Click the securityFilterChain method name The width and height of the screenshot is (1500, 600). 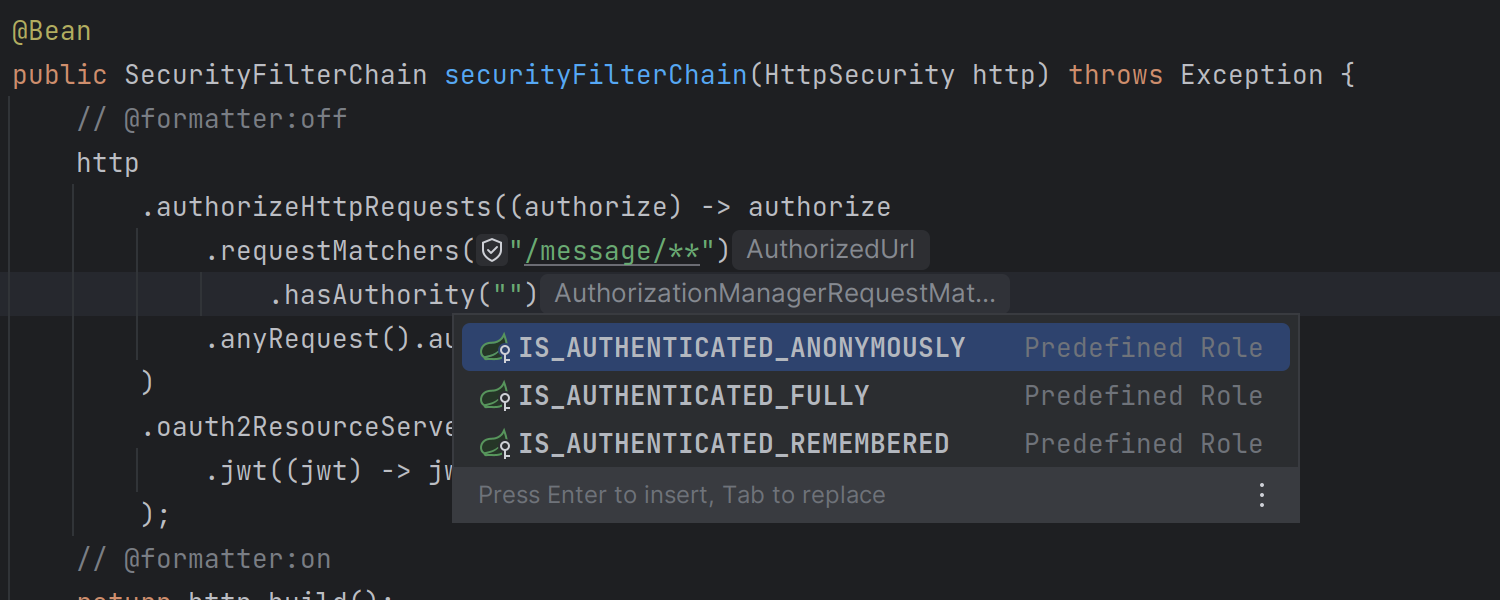tap(595, 75)
